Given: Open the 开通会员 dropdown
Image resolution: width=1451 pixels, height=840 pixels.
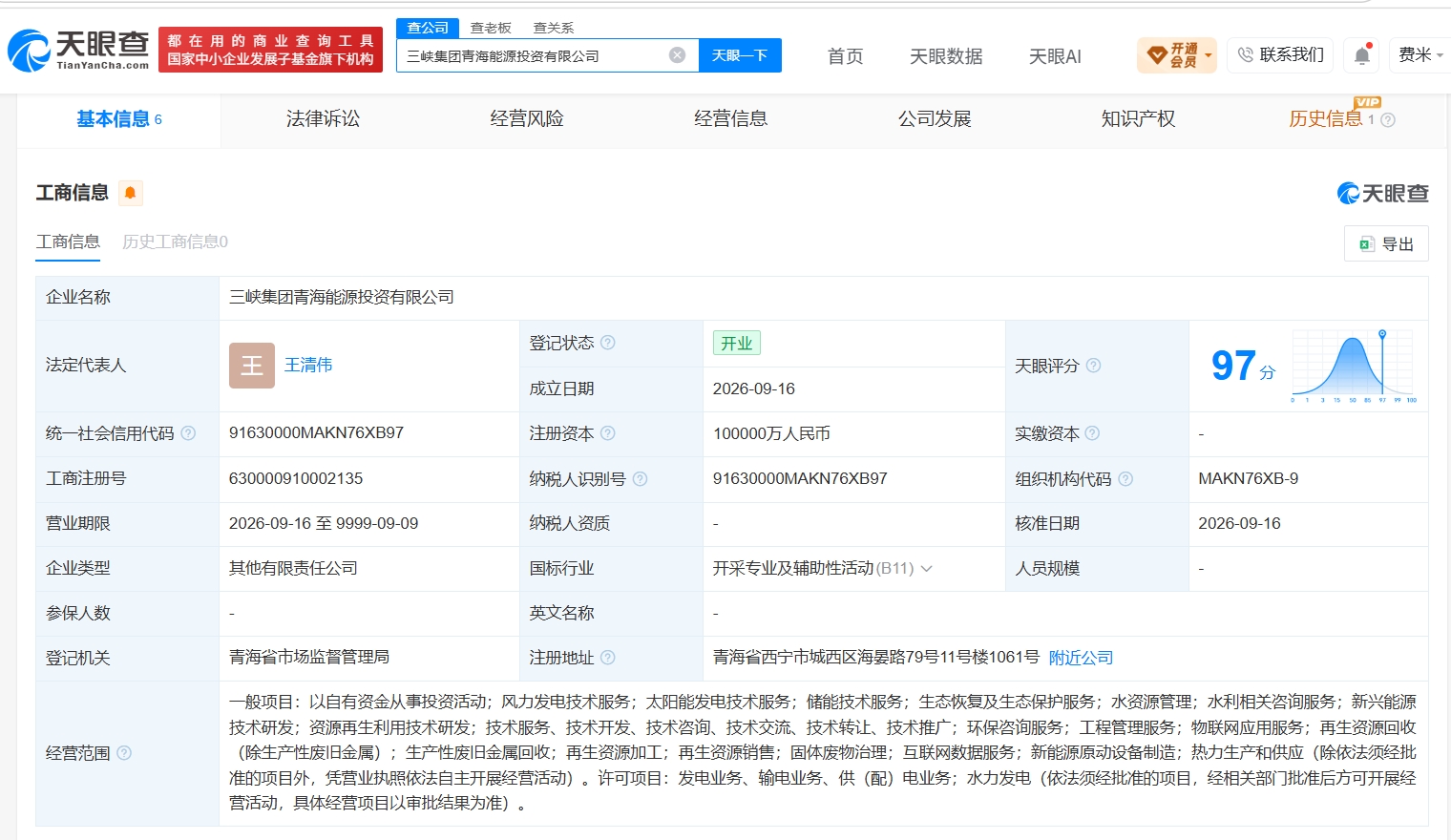Looking at the screenshot, I should coord(1177,55).
